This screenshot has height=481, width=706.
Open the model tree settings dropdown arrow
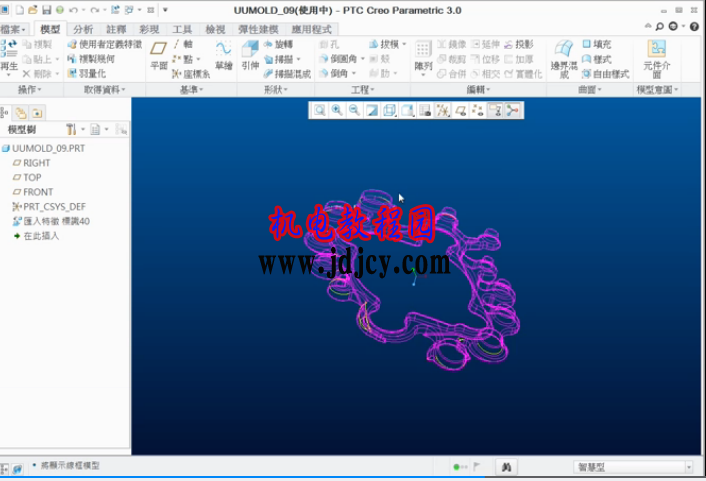pyautogui.click(x=83, y=130)
